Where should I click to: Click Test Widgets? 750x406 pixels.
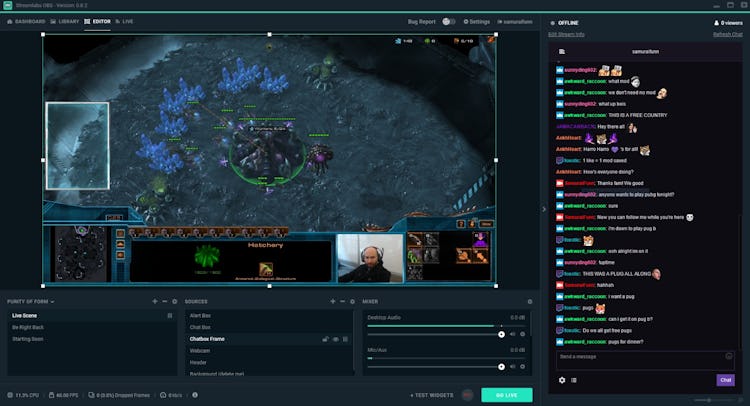[431, 395]
